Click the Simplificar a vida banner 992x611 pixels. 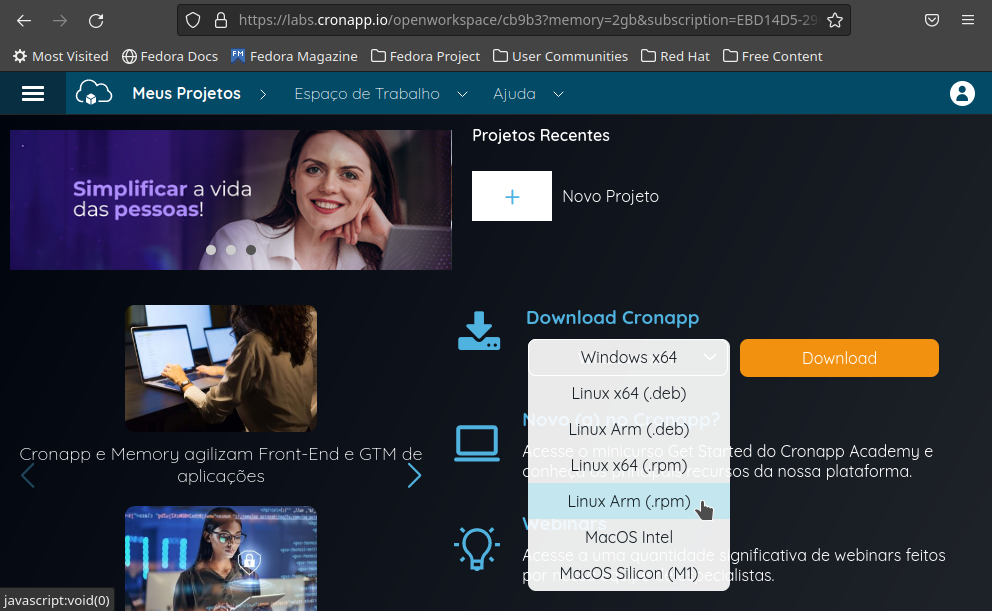pos(231,200)
